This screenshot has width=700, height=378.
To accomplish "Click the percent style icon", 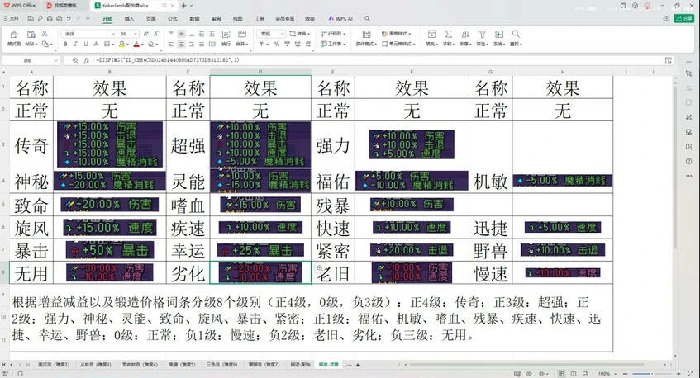I will click(276, 44).
